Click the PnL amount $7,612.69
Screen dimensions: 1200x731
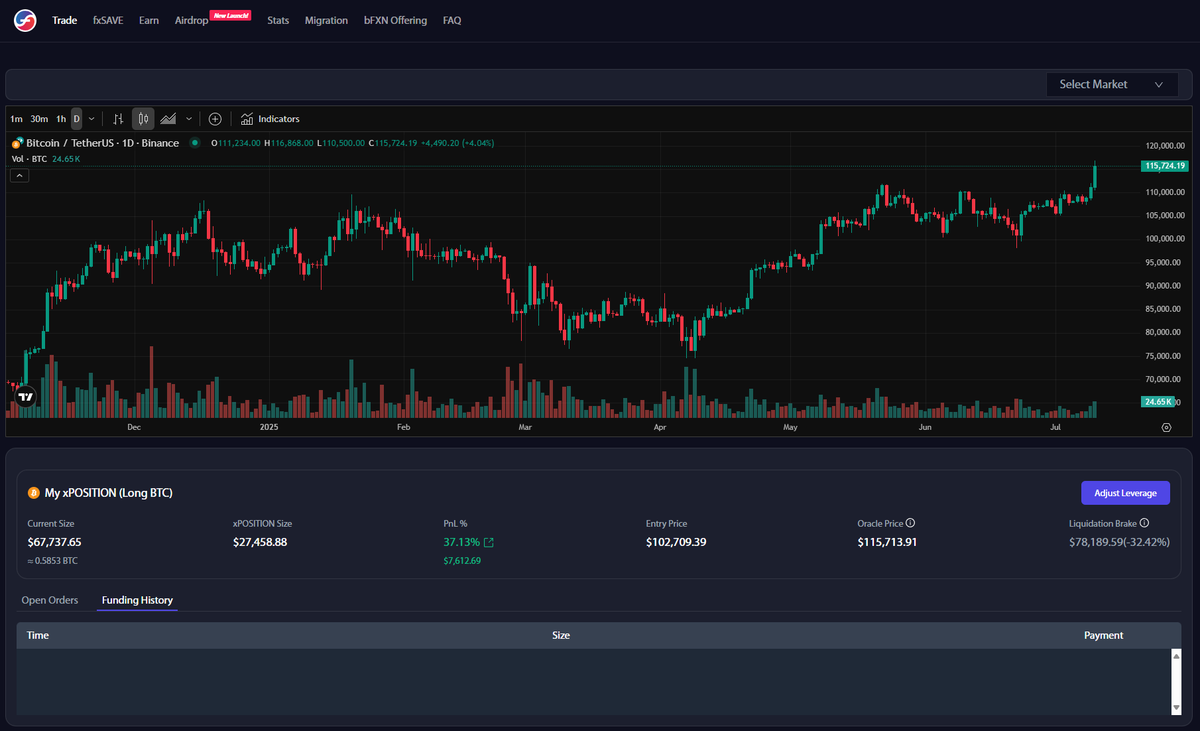462,561
